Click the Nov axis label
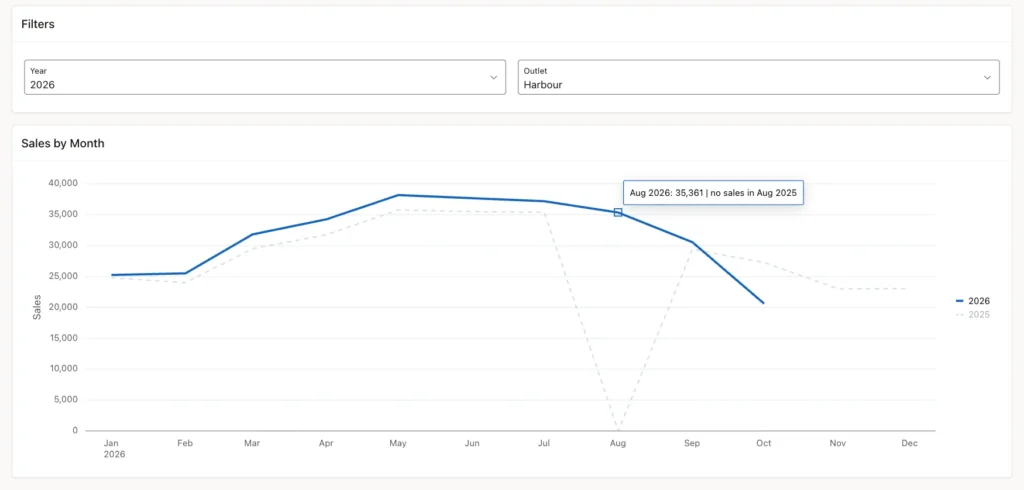 838,443
